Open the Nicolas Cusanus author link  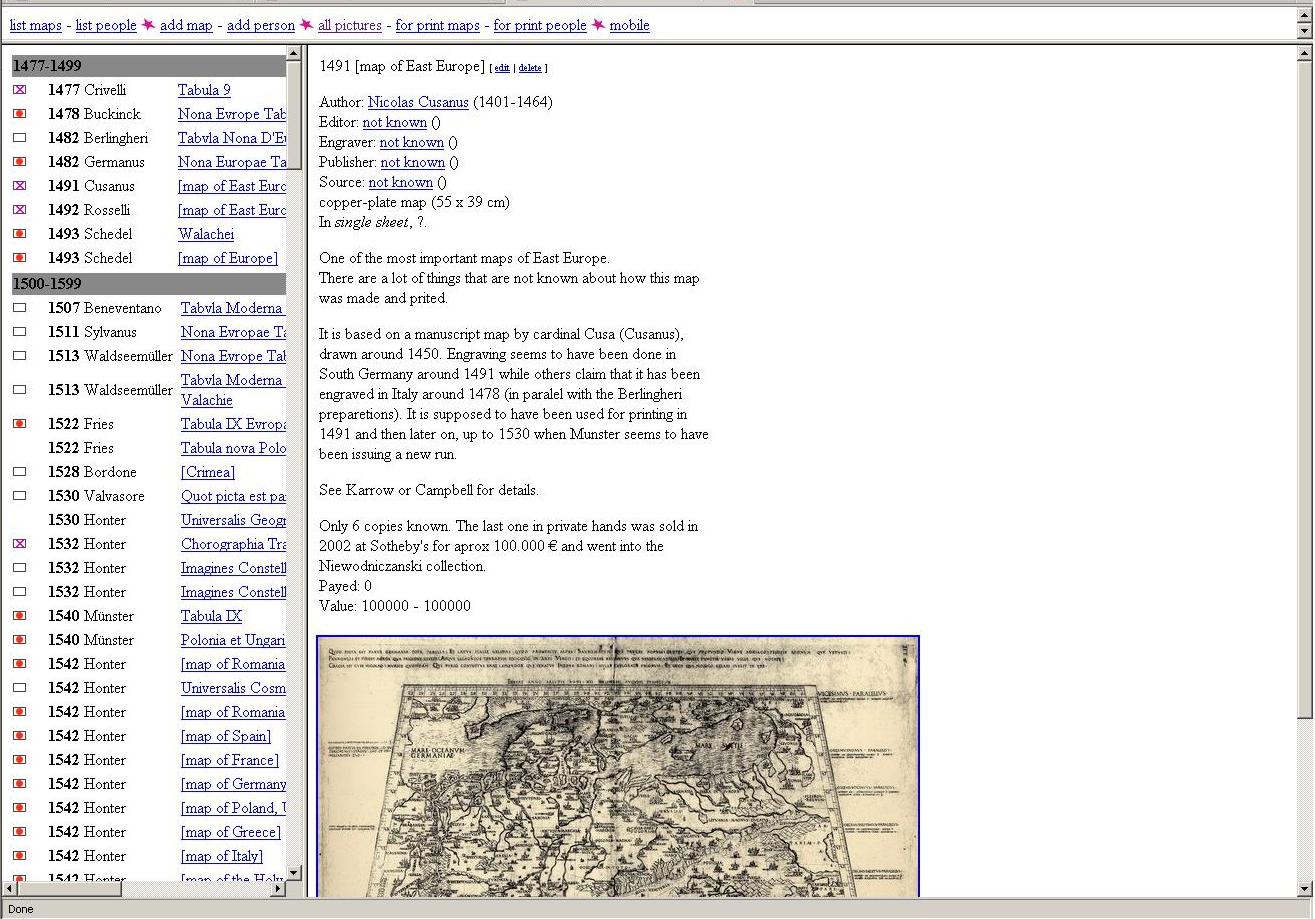417,102
